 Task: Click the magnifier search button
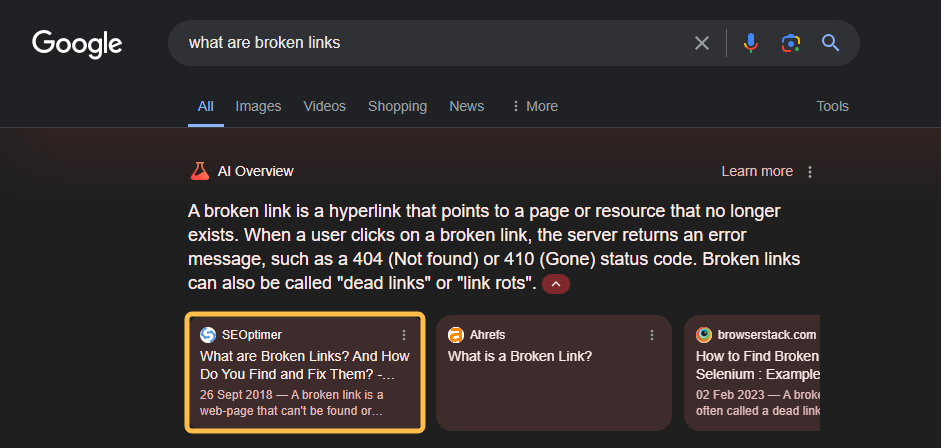[x=830, y=43]
